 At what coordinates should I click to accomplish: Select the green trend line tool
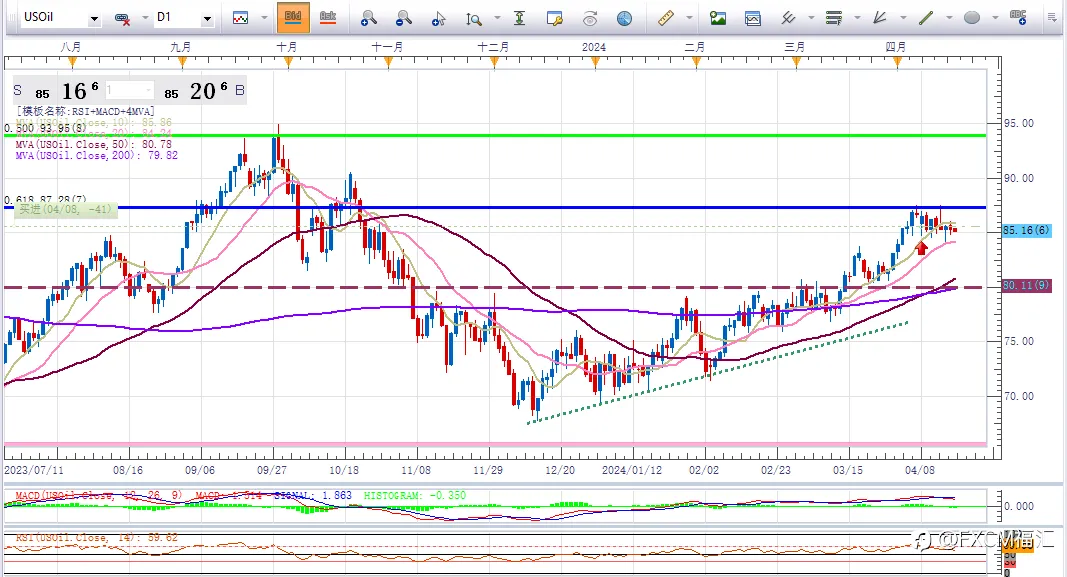(926, 18)
